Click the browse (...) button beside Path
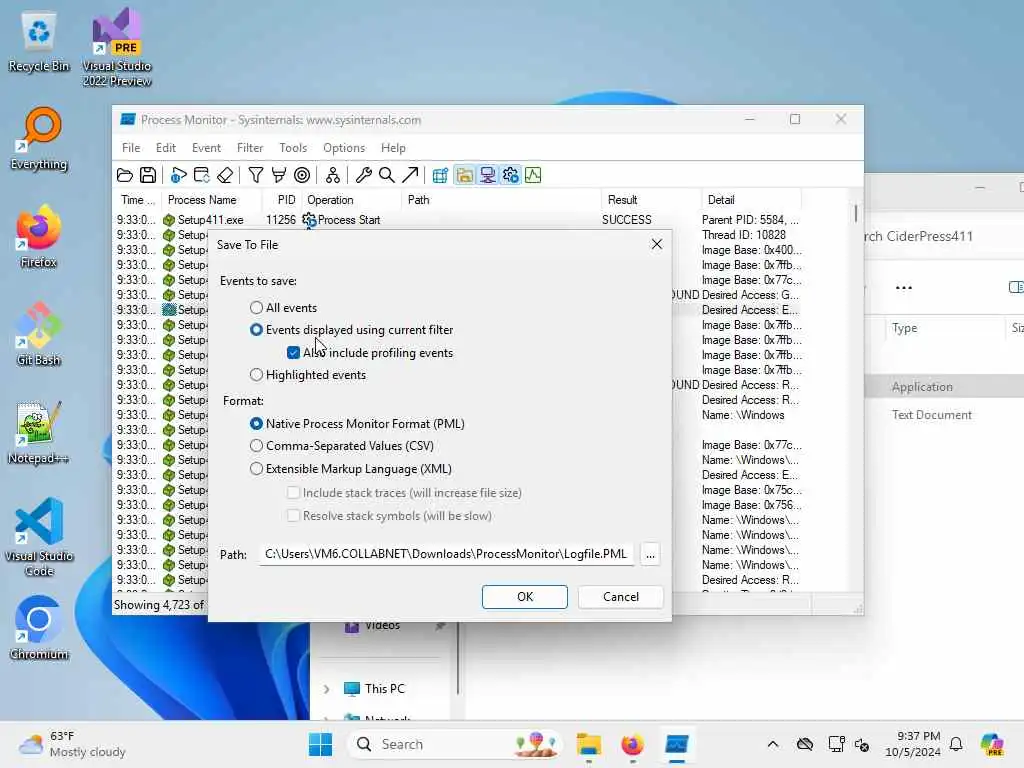 coord(650,554)
